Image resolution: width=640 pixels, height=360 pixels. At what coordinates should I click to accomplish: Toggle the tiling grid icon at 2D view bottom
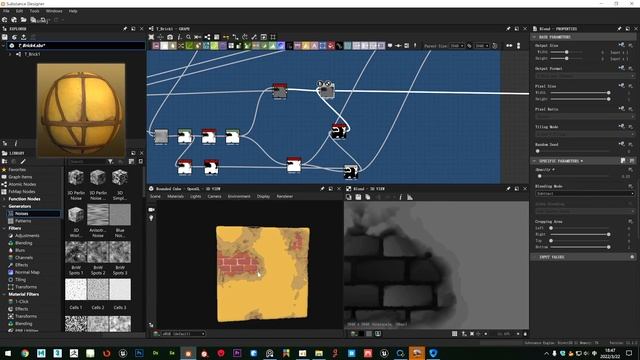tap(454, 334)
